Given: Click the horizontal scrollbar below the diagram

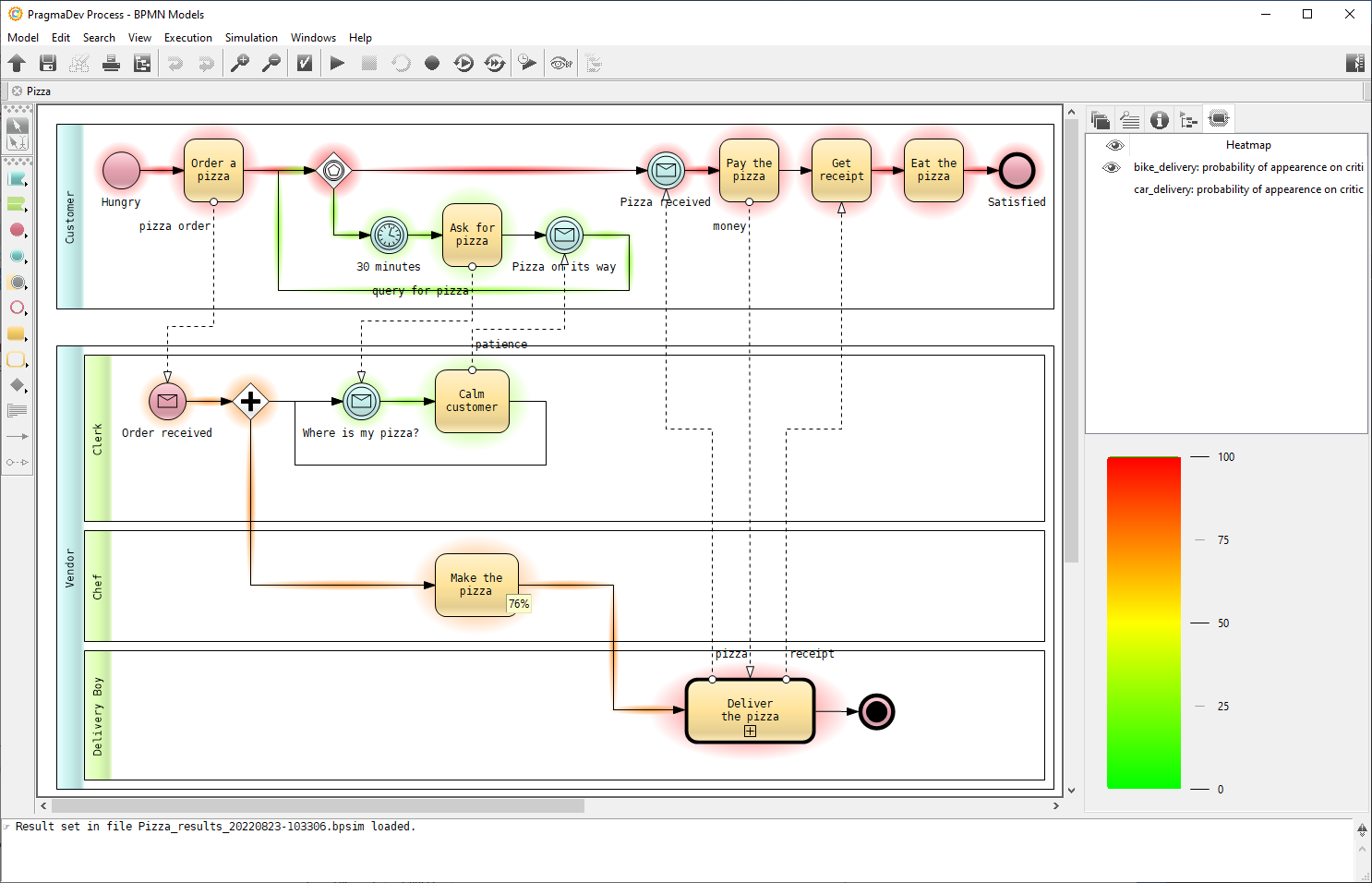Looking at the screenshot, I should (x=318, y=806).
